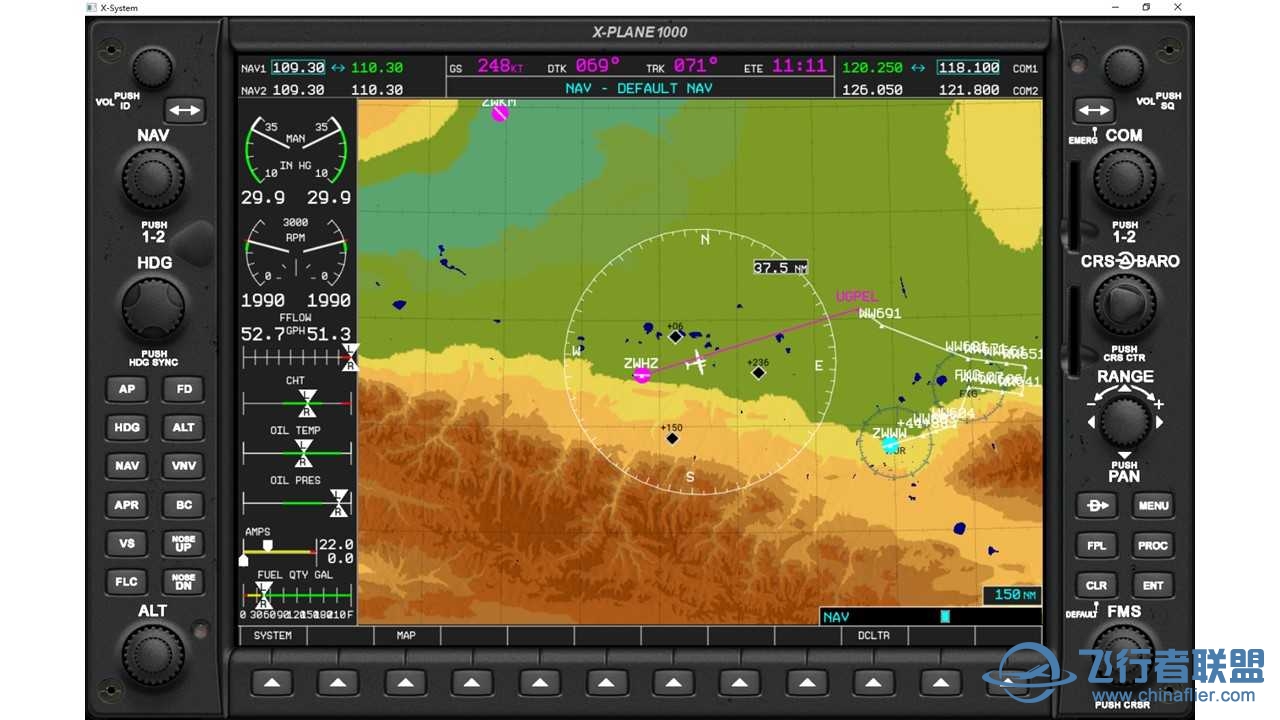Toggle the BC back course button
1280x720 pixels.
point(184,505)
